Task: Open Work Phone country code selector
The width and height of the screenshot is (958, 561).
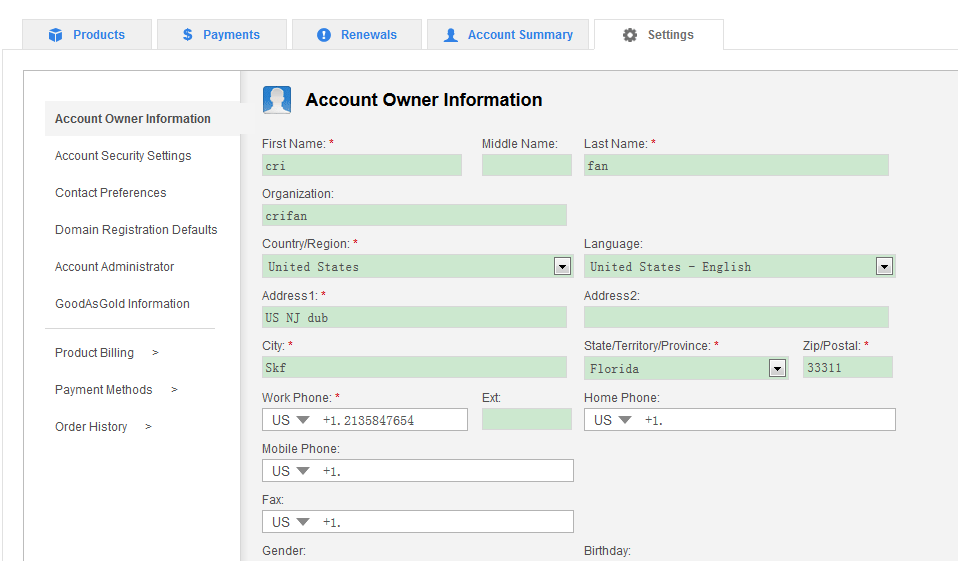Action: tap(292, 420)
